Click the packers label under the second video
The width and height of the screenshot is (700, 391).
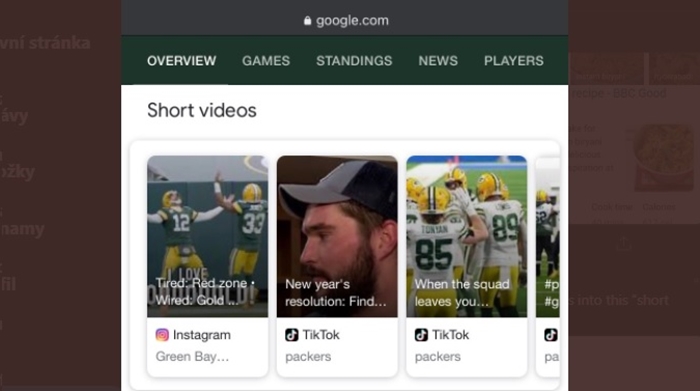point(308,357)
